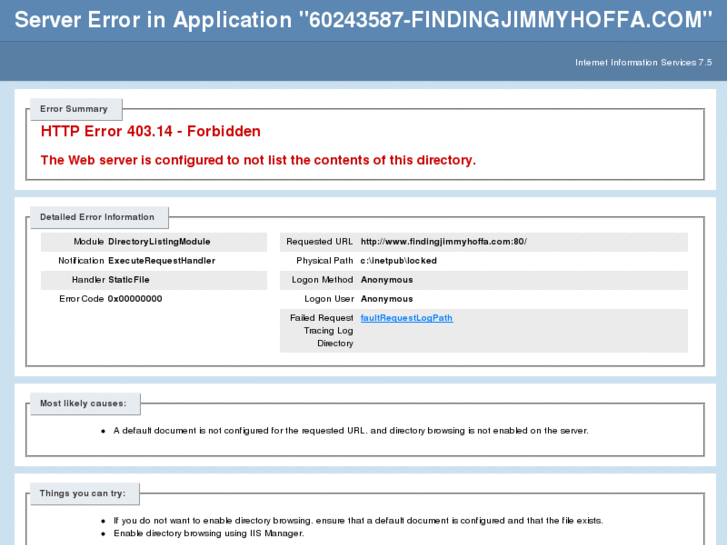Click the Logon Method Anonymous value

click(x=387, y=280)
